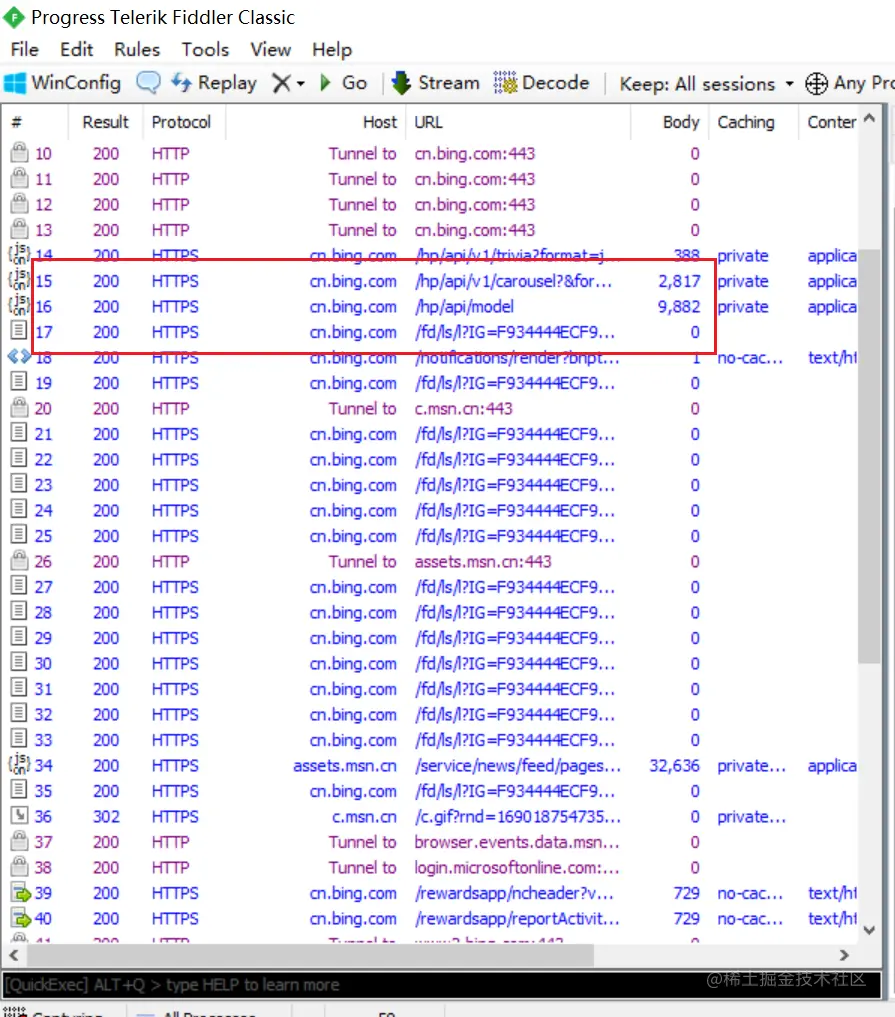Screen dimensions: 895x1017
Task: Click the vertical scrollbar up arrow
Action: pyautogui.click(x=870, y=119)
